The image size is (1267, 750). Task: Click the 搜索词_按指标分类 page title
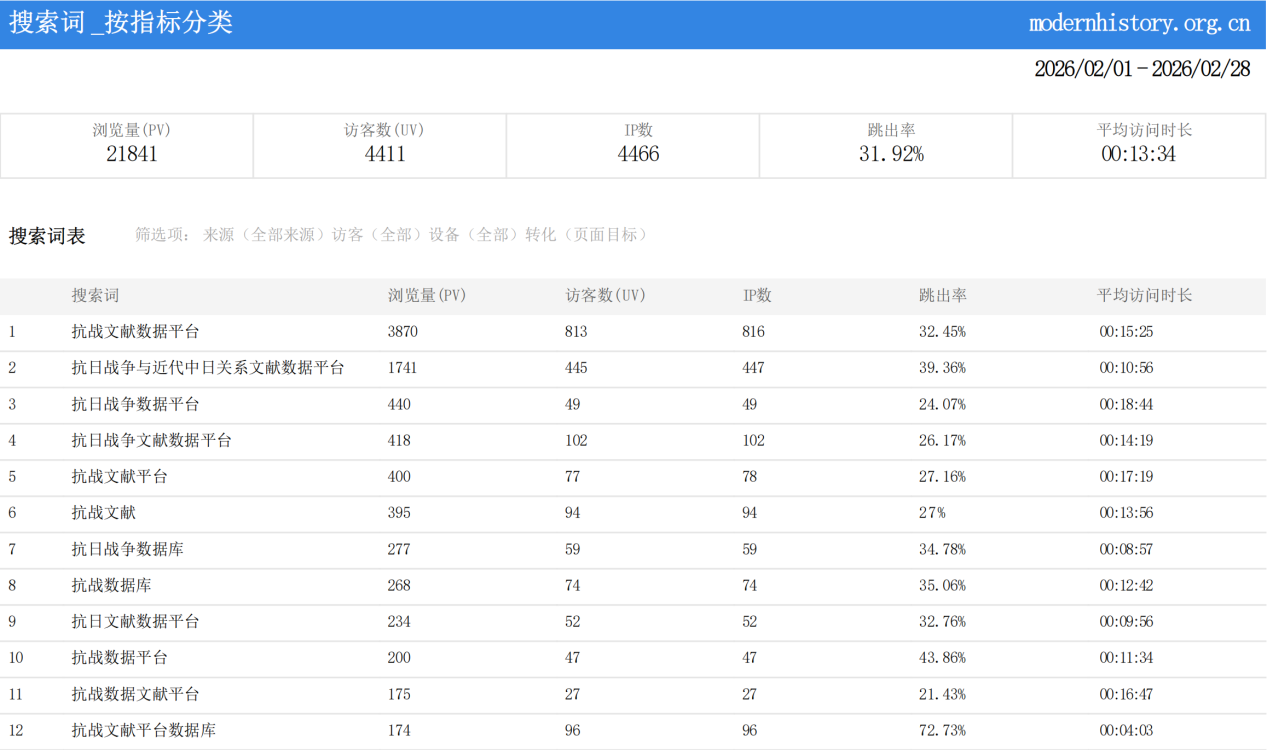point(121,23)
